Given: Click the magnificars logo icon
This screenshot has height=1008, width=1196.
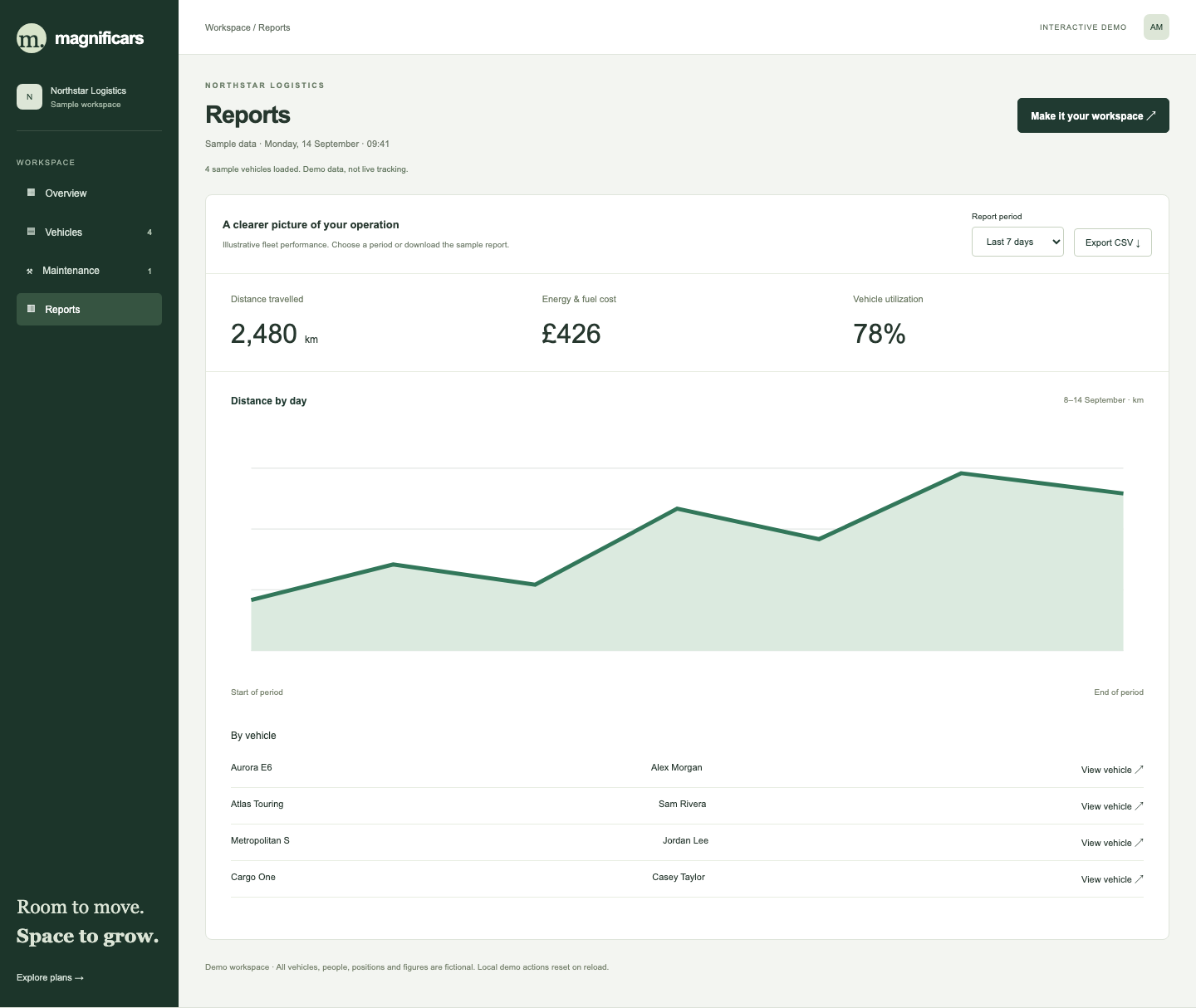Looking at the screenshot, I should click(32, 38).
